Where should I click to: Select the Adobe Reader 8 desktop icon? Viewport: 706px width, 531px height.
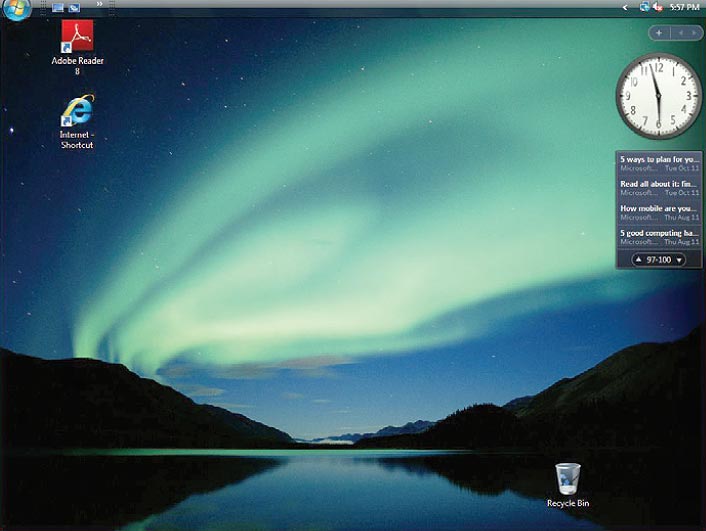pyautogui.click(x=77, y=47)
